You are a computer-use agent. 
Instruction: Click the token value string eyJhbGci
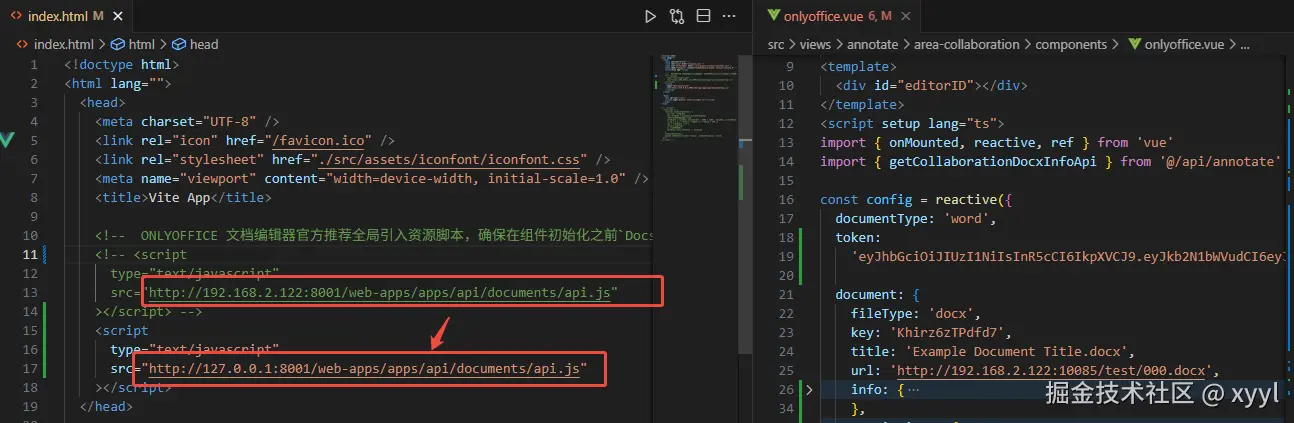pyautogui.click(x=1068, y=256)
